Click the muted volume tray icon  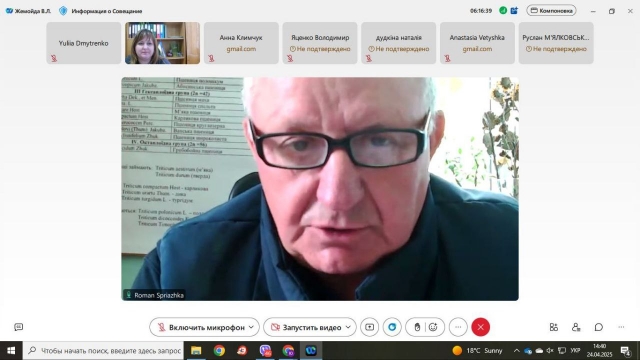pyautogui.click(x=550, y=351)
